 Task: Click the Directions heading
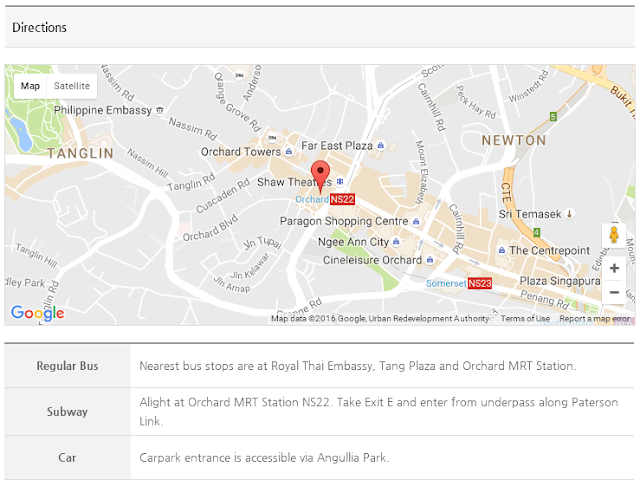point(39,27)
